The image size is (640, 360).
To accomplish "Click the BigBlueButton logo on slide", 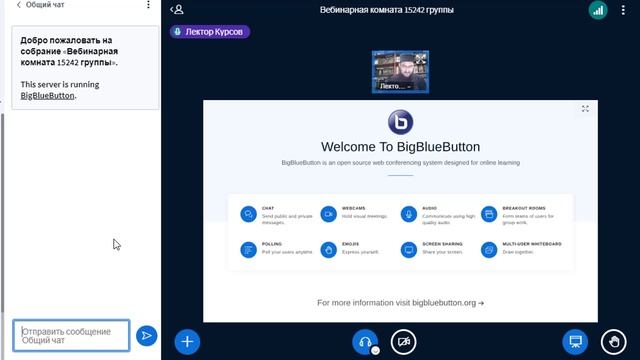I will (400, 122).
